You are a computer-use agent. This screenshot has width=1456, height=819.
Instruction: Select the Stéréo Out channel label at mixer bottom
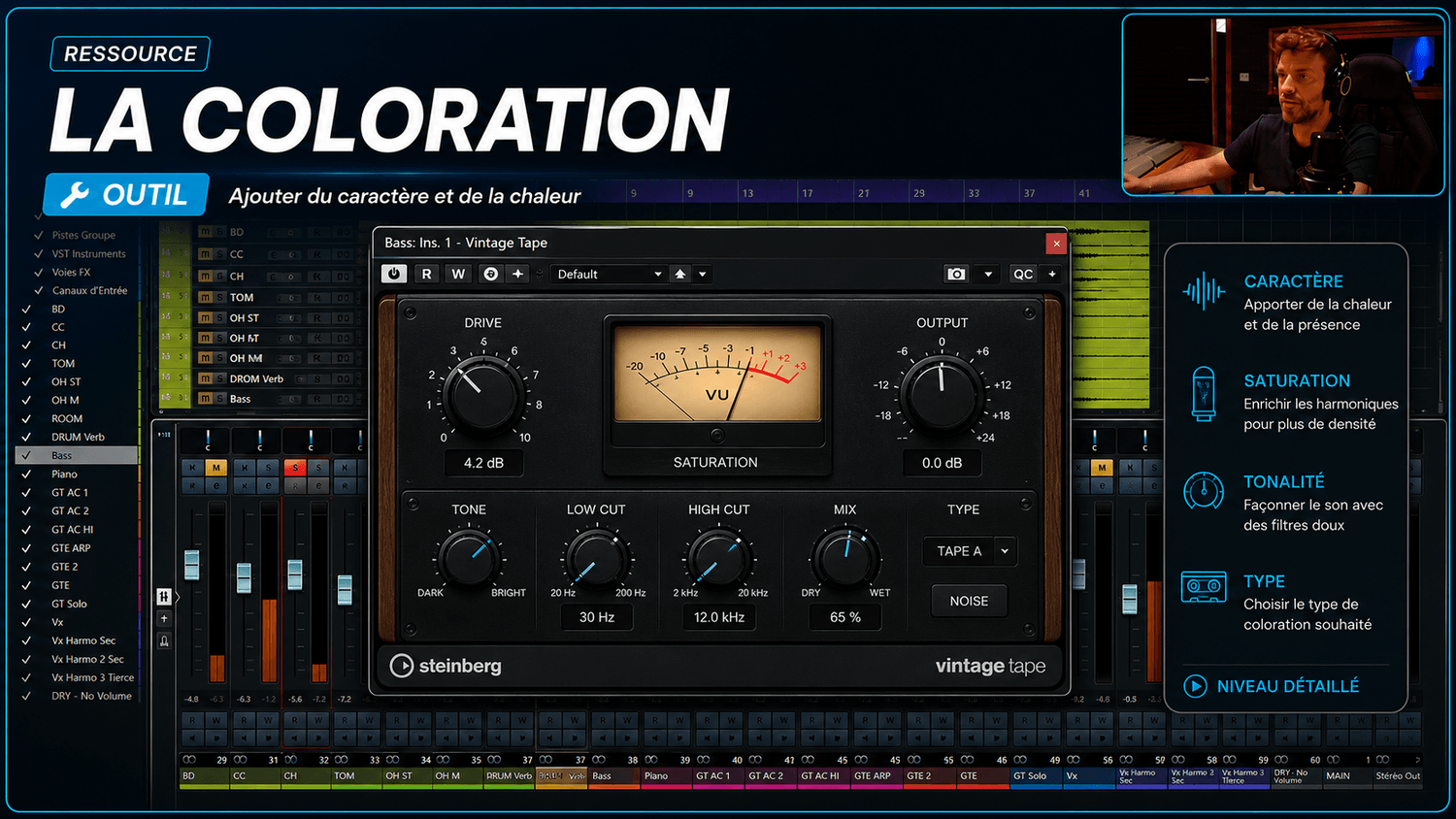(1398, 776)
